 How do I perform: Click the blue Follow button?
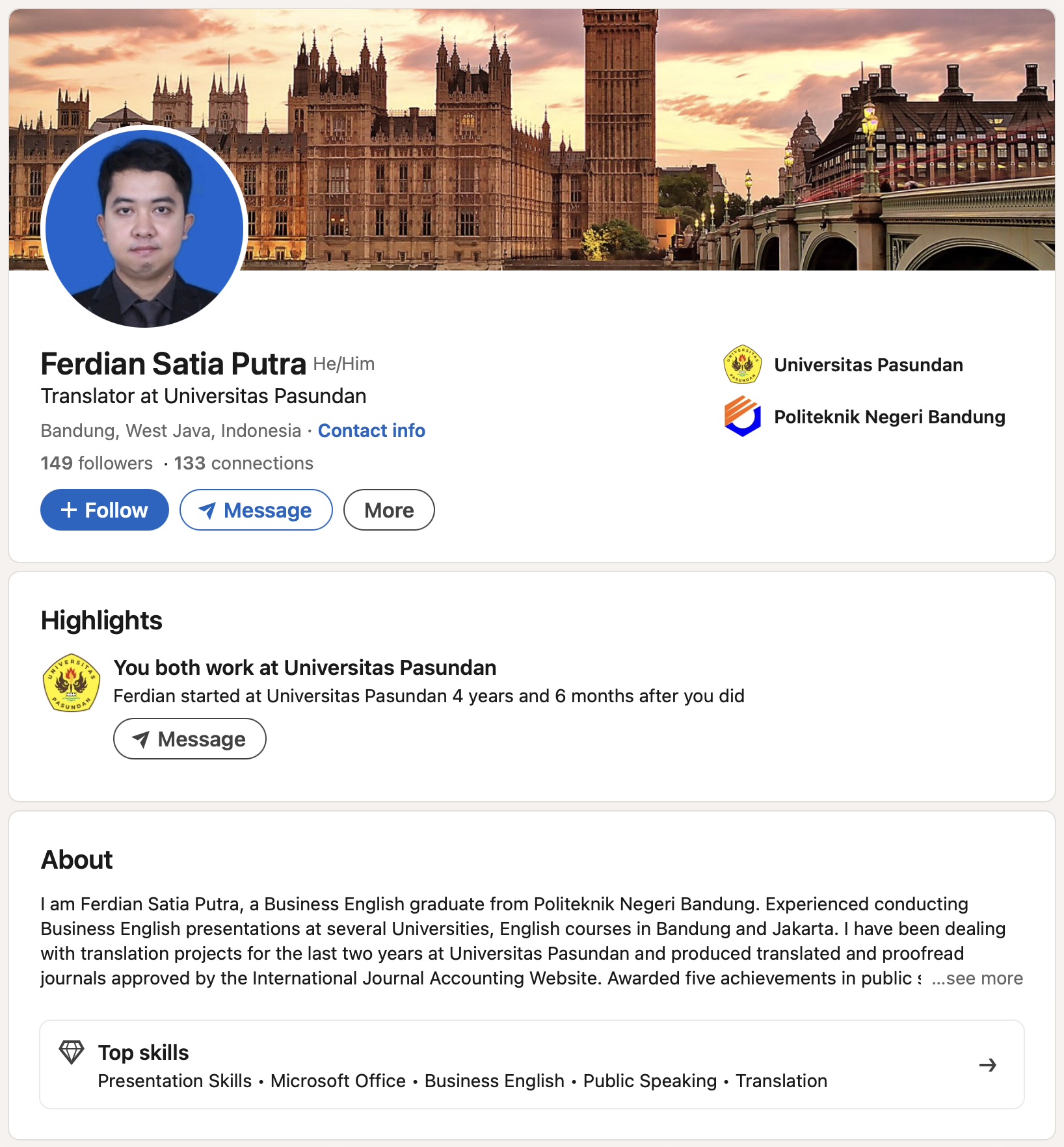[105, 510]
